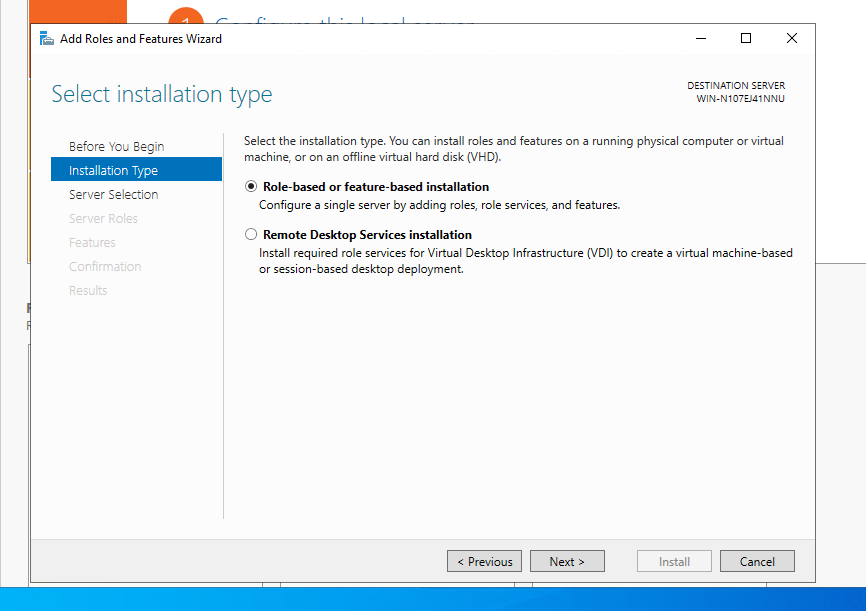Screen dimensions: 866x611
Task: Go back with the Previous button
Action: [484, 562]
